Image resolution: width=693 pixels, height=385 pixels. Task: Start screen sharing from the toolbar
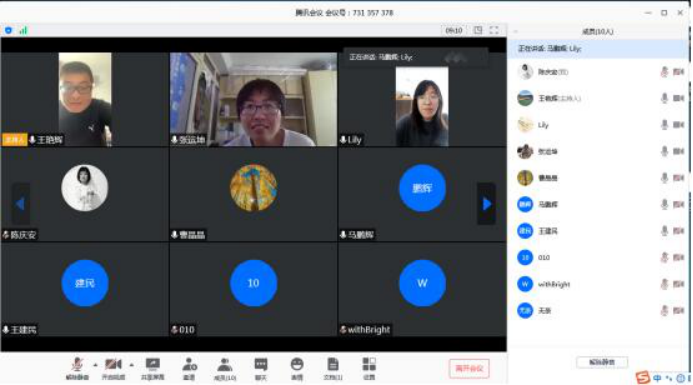pos(152,369)
